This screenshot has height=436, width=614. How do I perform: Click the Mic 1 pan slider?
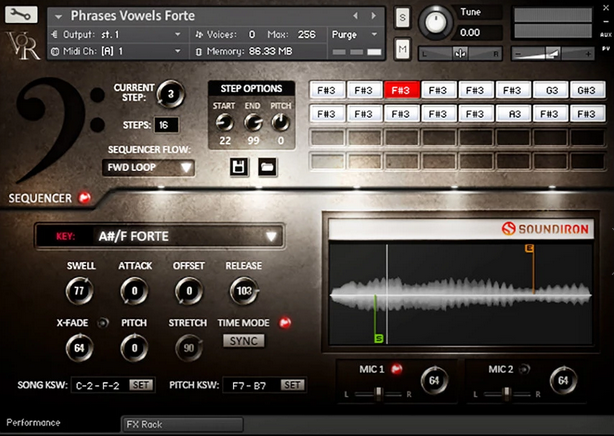click(x=378, y=394)
